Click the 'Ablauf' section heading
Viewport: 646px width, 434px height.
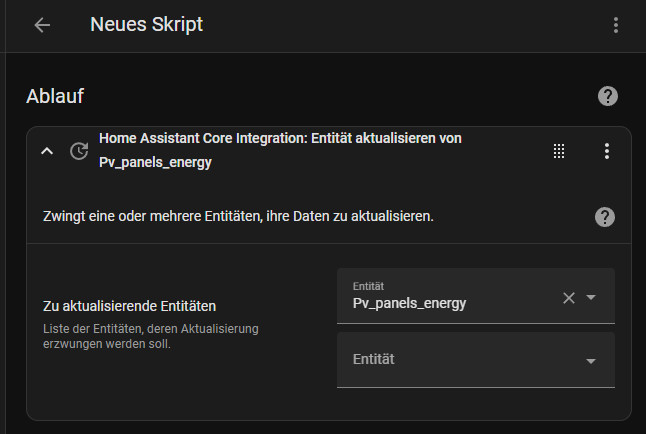coord(54,96)
